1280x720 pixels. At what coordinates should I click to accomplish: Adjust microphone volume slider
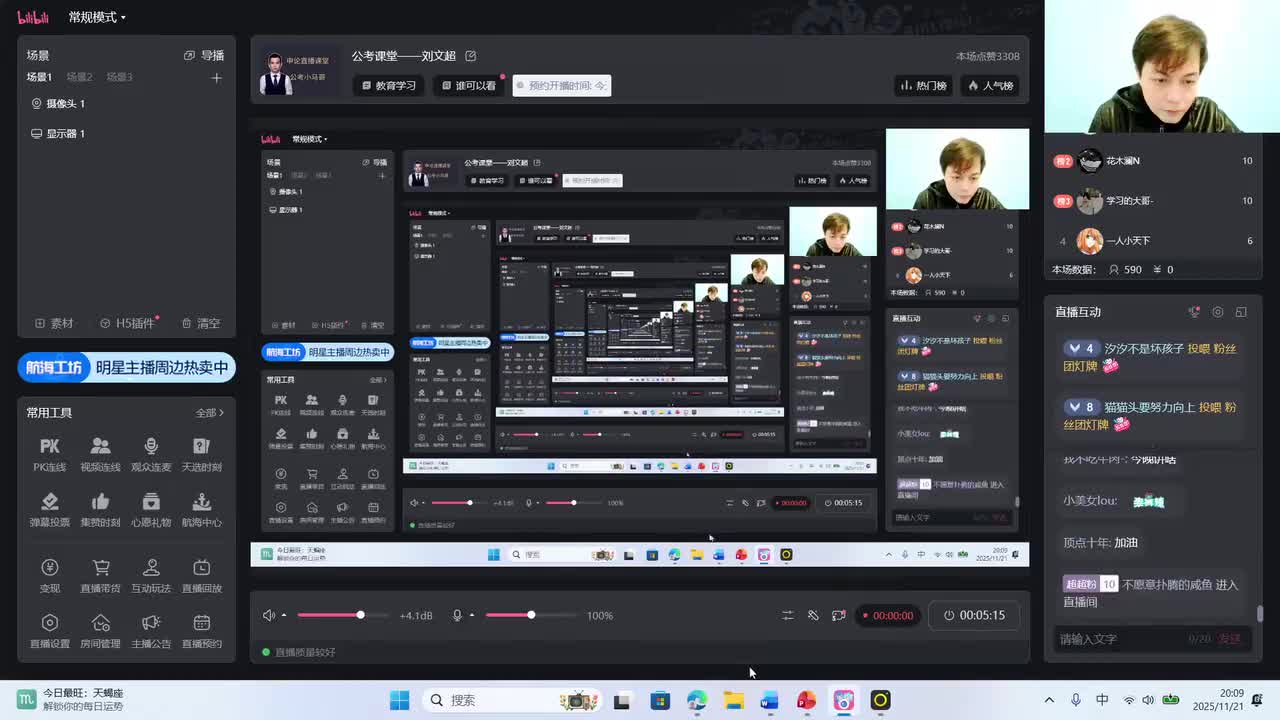point(530,615)
